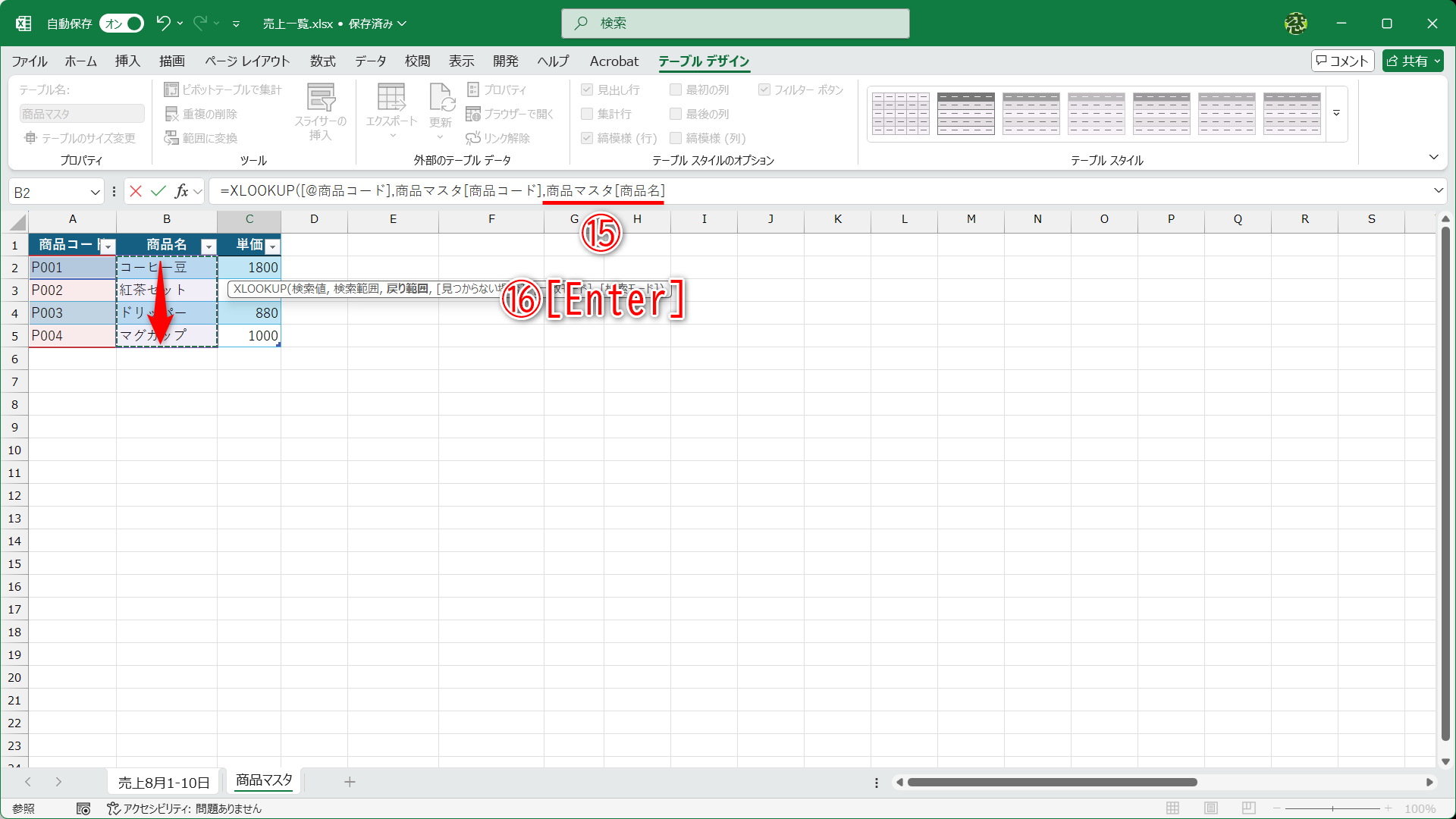Click the cancel formula entry X icon
Screen dimensions: 1456x819
[136, 191]
